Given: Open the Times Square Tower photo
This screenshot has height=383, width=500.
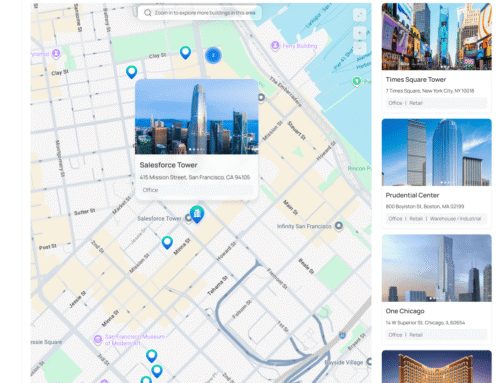Looking at the screenshot, I should pyautogui.click(x=437, y=37).
